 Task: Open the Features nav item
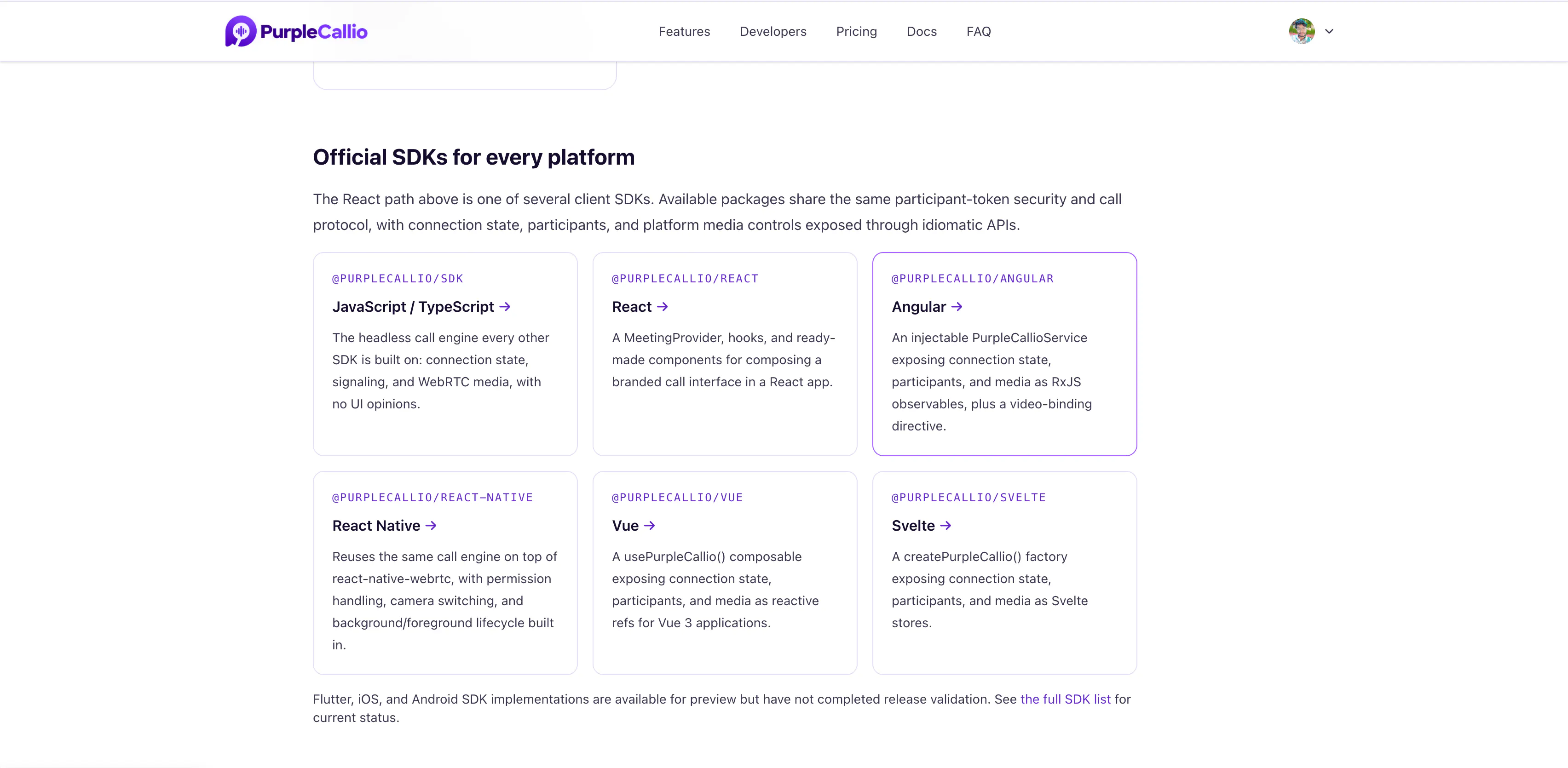pyautogui.click(x=684, y=32)
